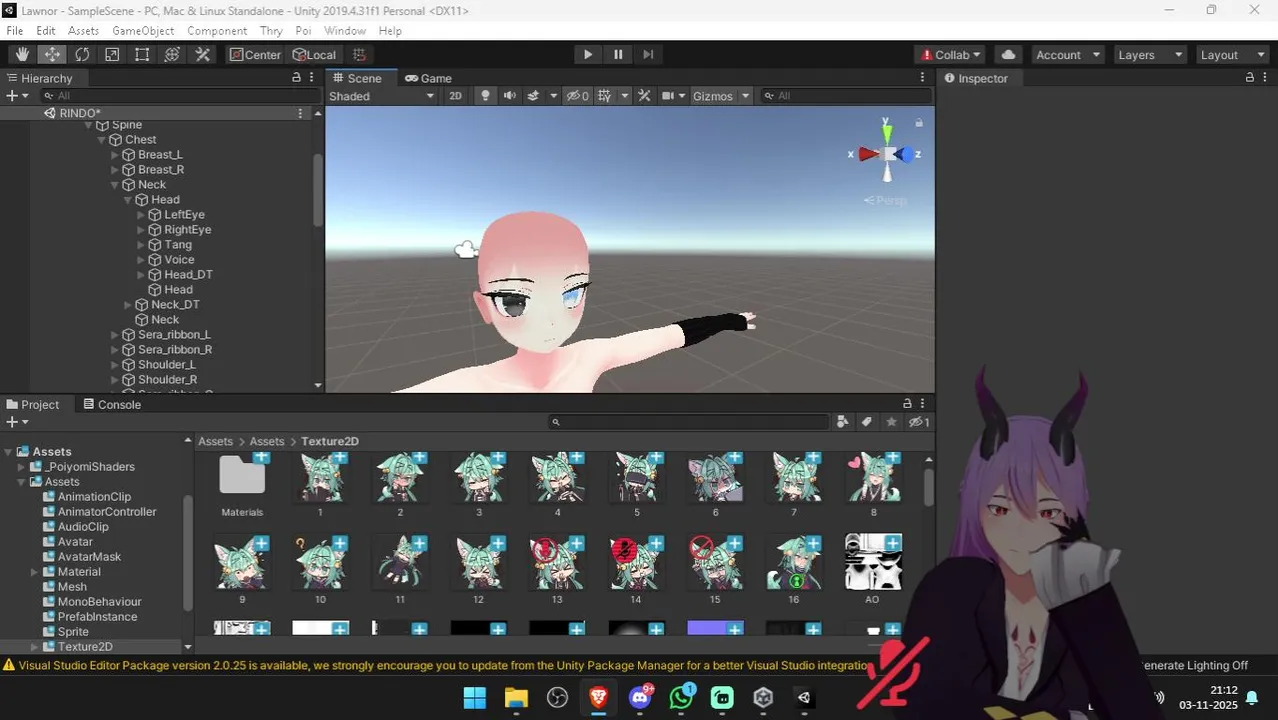
Task: Select the Rect transform tool
Action: point(142,55)
